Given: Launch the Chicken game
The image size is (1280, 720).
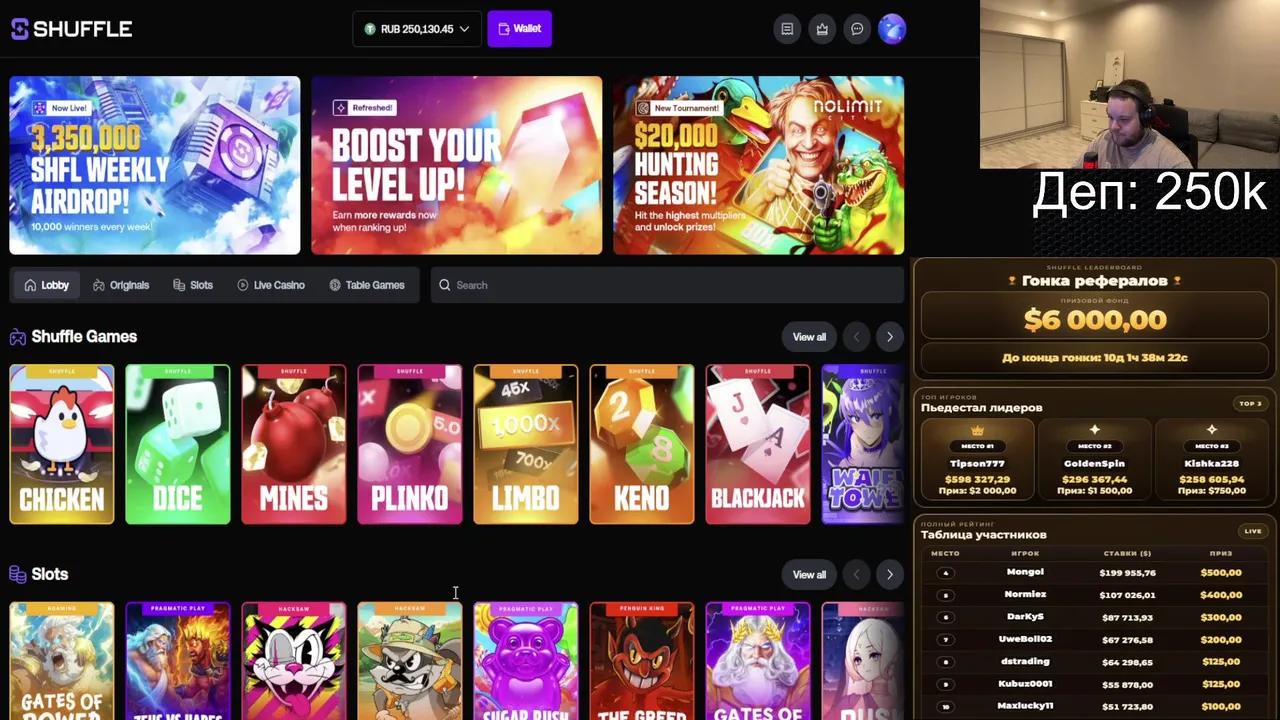Looking at the screenshot, I should (62, 444).
